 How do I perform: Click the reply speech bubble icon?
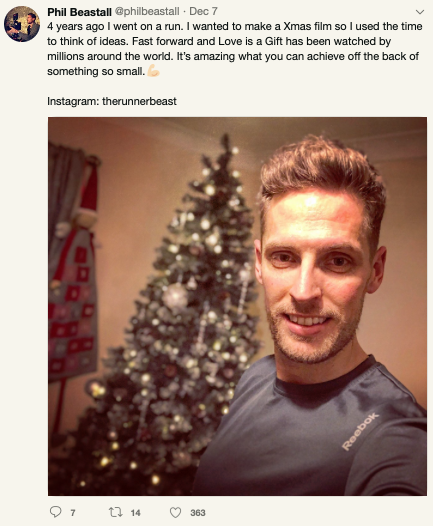tap(55, 512)
